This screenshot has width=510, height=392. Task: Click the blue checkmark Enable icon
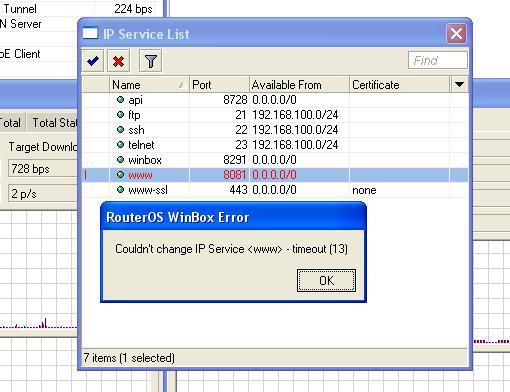(x=93, y=61)
